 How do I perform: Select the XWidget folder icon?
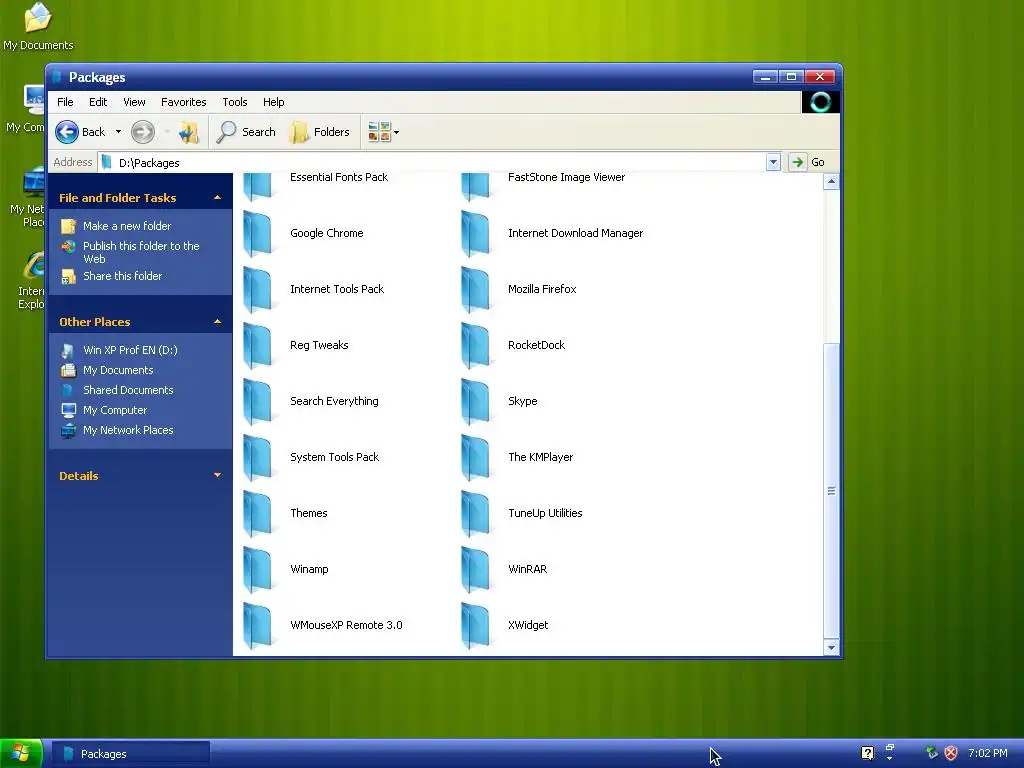[475, 626]
